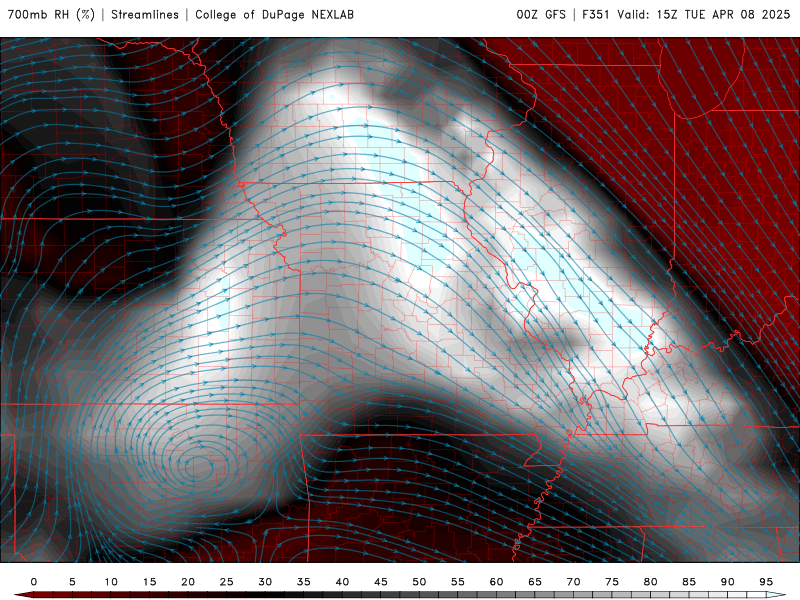
Task: Click colorbar label "75"
Action: point(612,582)
